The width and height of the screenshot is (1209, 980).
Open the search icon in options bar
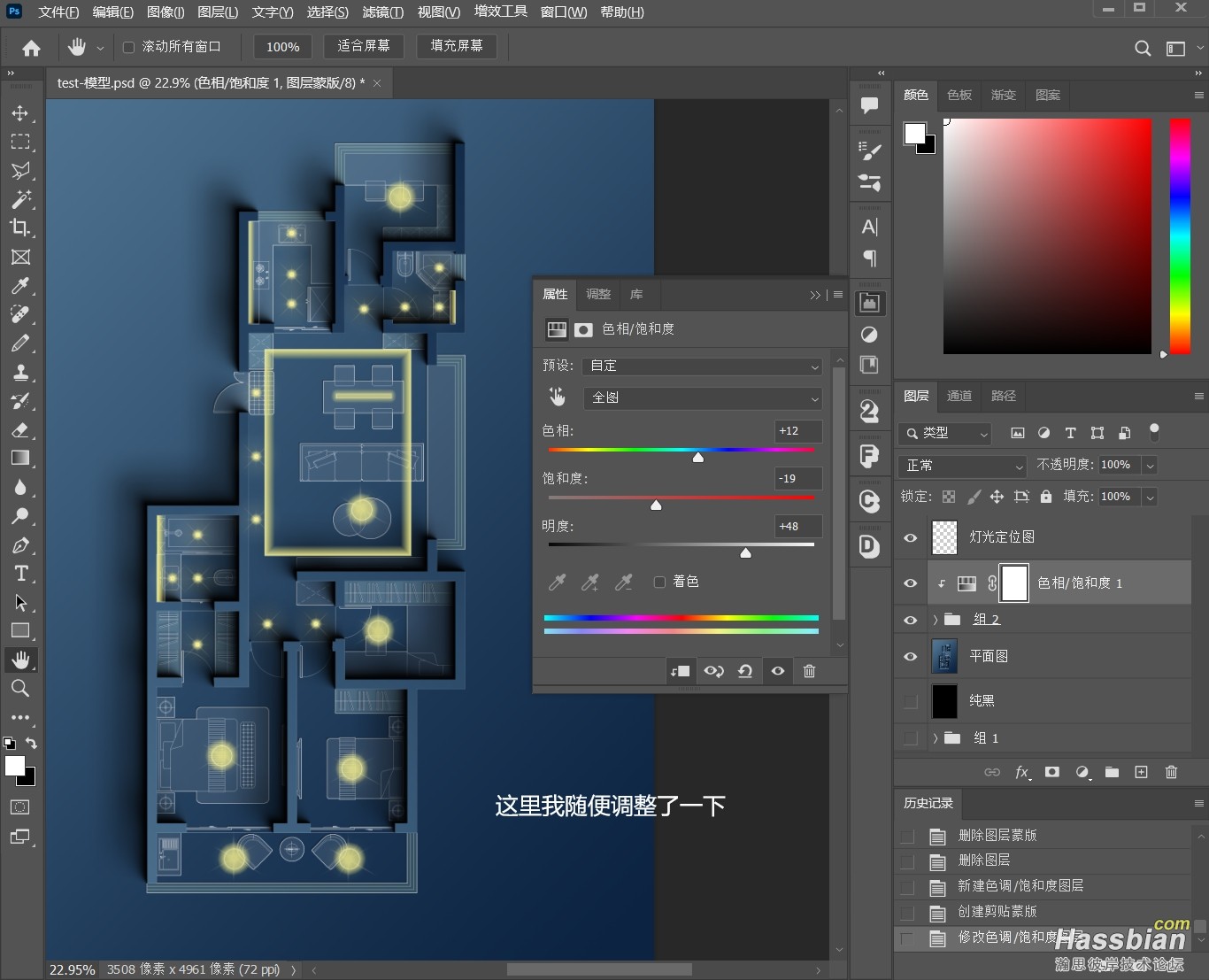1143,48
